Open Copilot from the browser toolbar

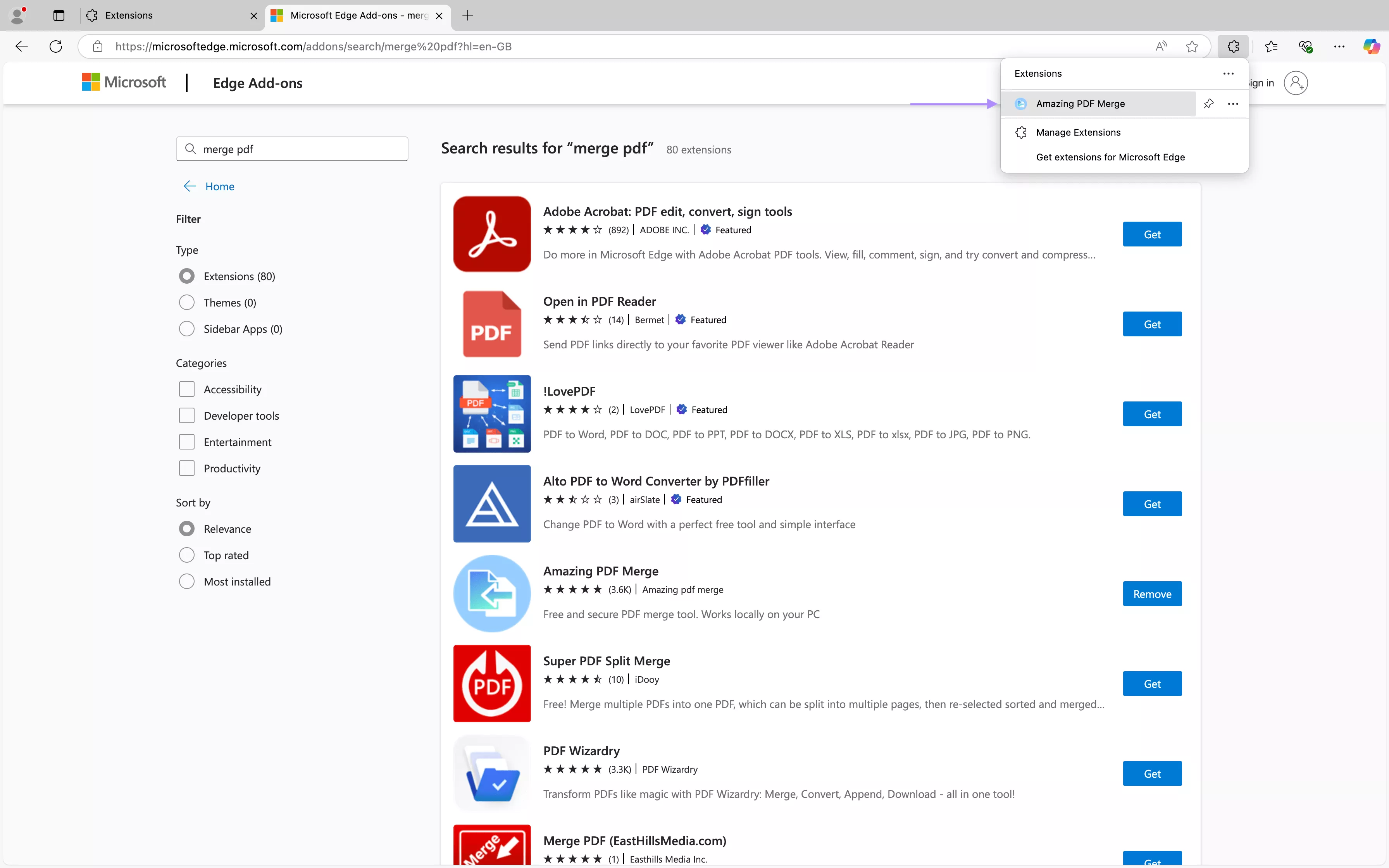pyautogui.click(x=1372, y=46)
